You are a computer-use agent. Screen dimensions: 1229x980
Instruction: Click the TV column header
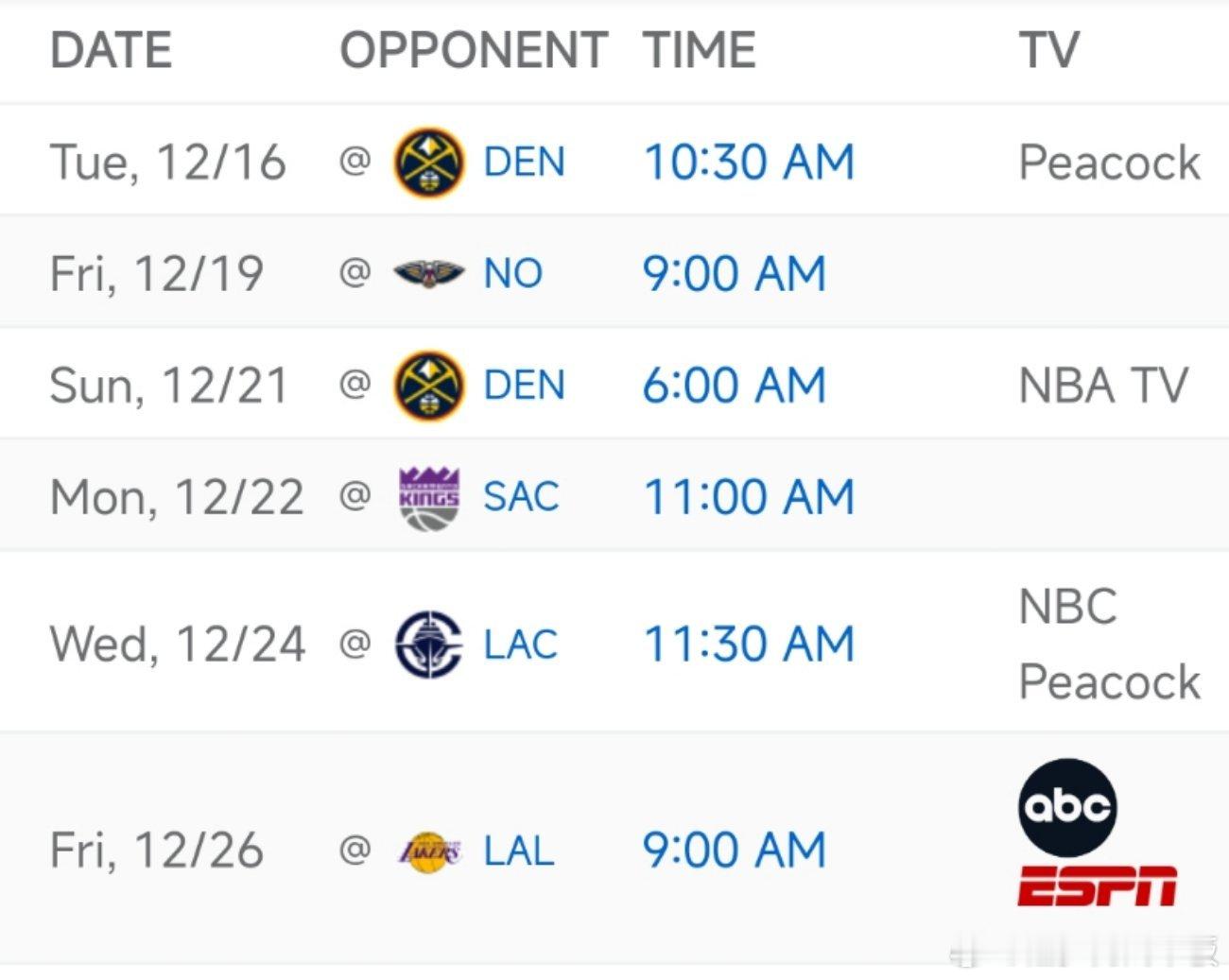pyautogui.click(x=1048, y=50)
